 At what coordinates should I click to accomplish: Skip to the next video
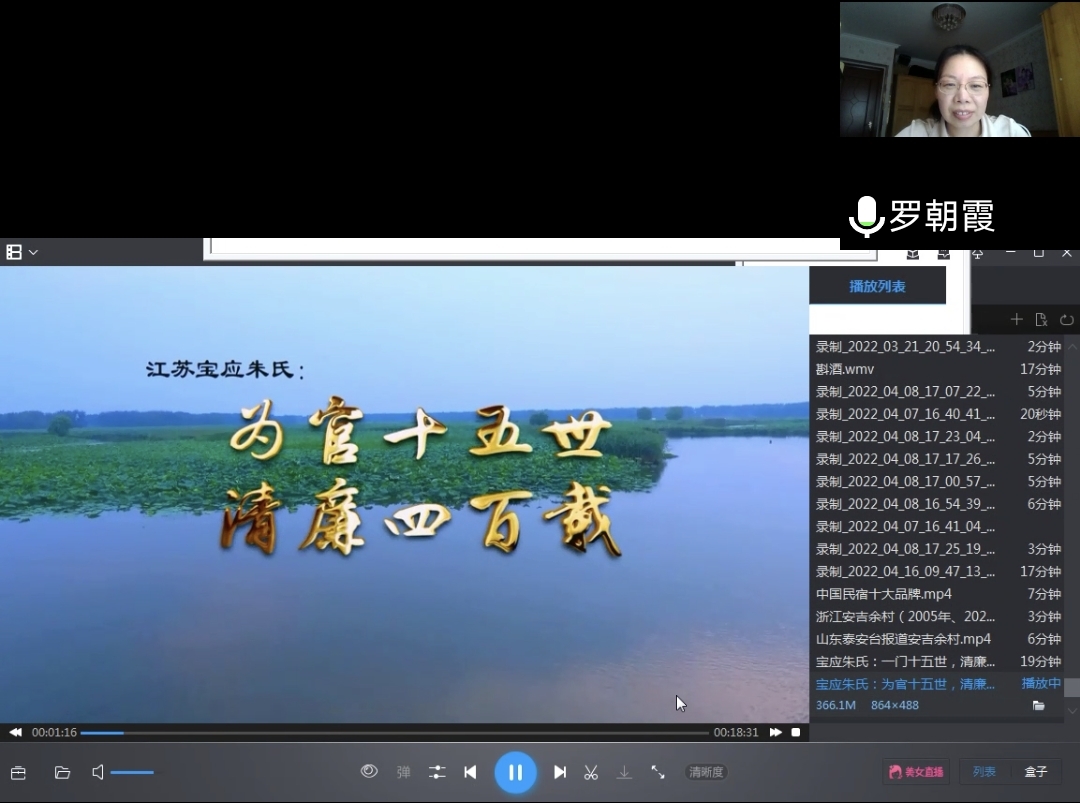(560, 772)
